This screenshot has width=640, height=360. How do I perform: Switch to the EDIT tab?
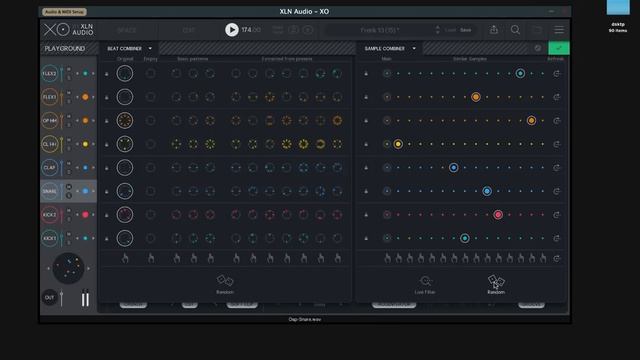click(x=189, y=30)
